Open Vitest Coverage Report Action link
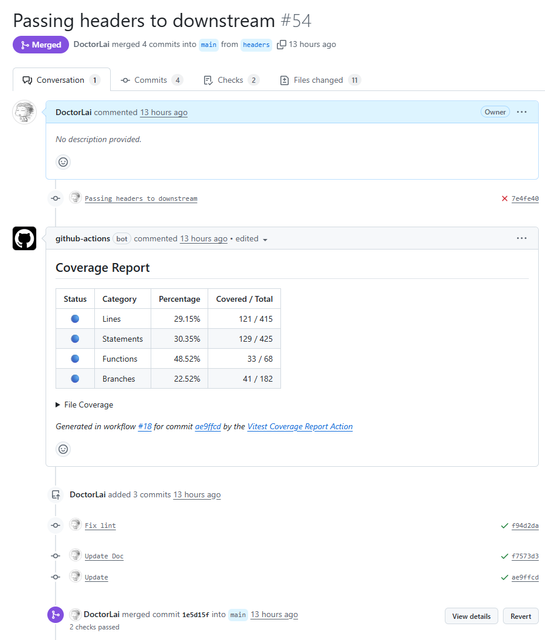Viewport: 545px width, 640px height. tap(300, 427)
